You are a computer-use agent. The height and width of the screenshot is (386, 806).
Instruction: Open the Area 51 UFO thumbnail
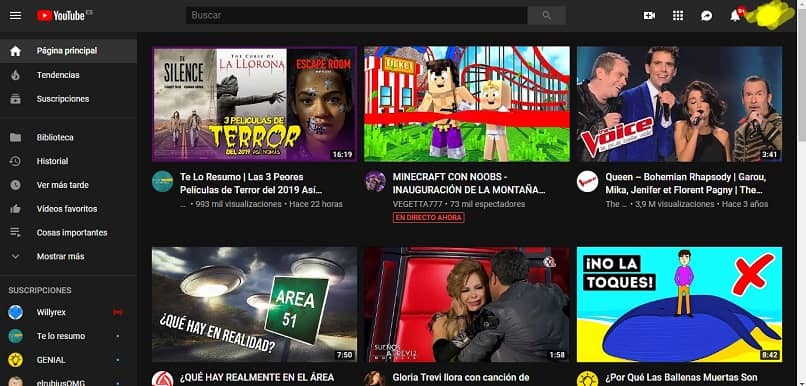[x=254, y=305]
